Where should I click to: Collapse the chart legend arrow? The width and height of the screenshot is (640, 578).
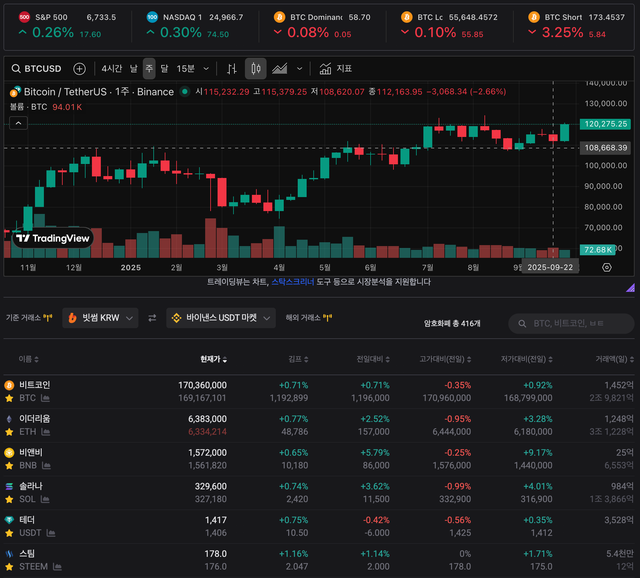(x=17, y=123)
